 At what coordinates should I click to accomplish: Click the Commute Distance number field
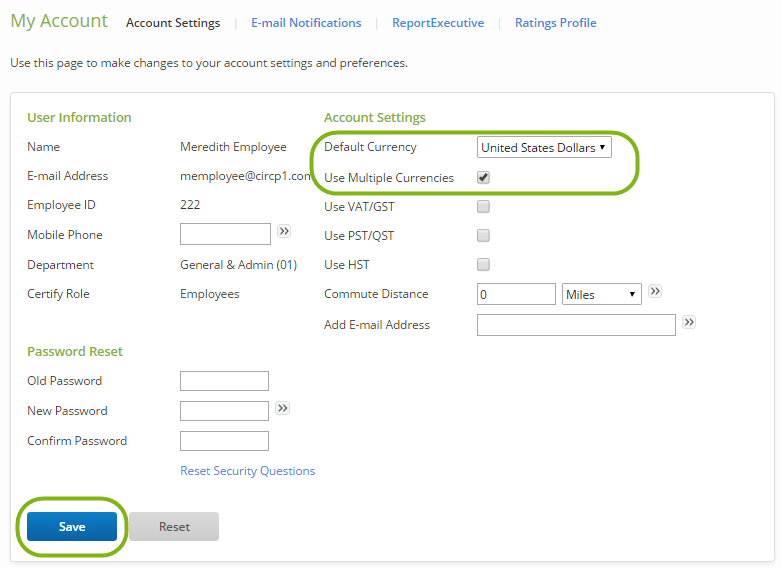[x=516, y=294]
